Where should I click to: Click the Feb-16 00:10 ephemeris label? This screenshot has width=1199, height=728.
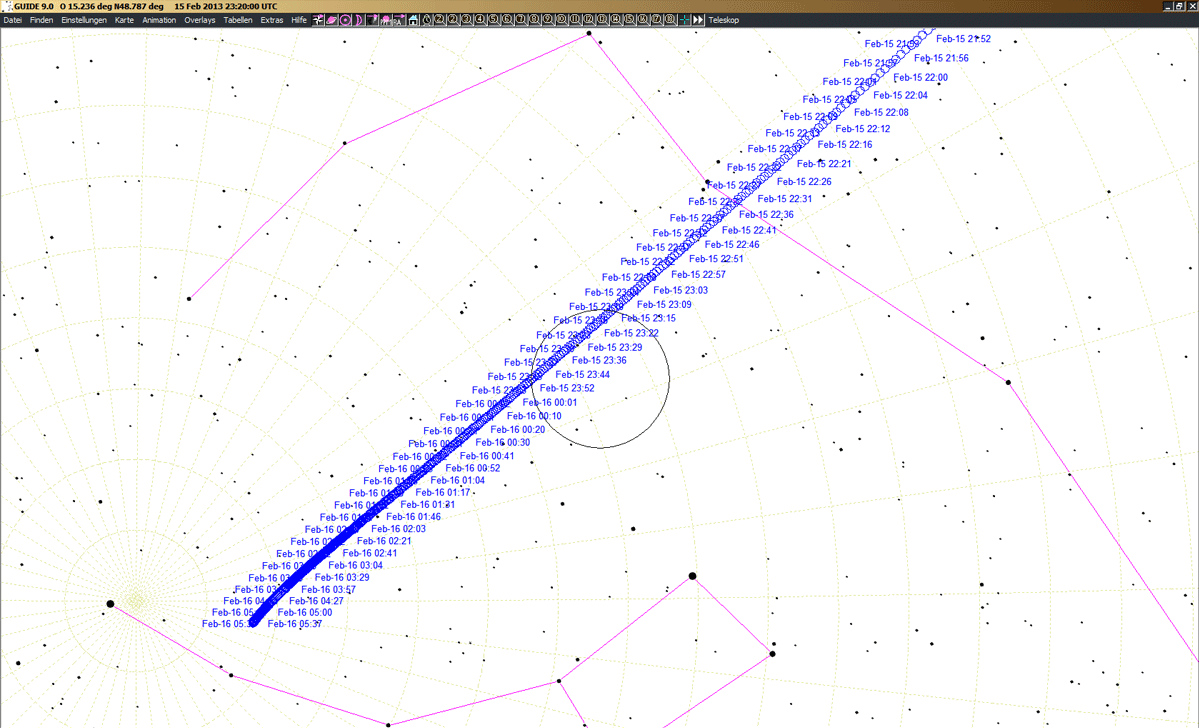(x=534, y=416)
